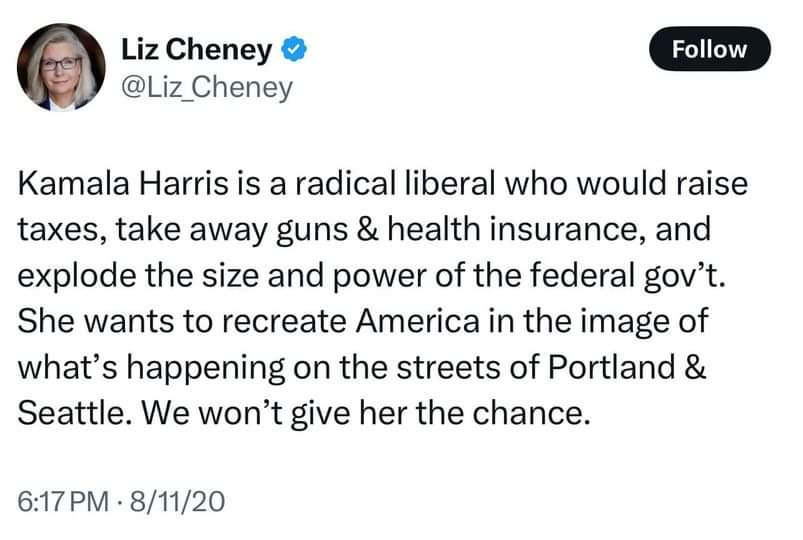The height and width of the screenshot is (540, 803).
Task: Open the Liz Cheney profile picture
Action: point(61,67)
